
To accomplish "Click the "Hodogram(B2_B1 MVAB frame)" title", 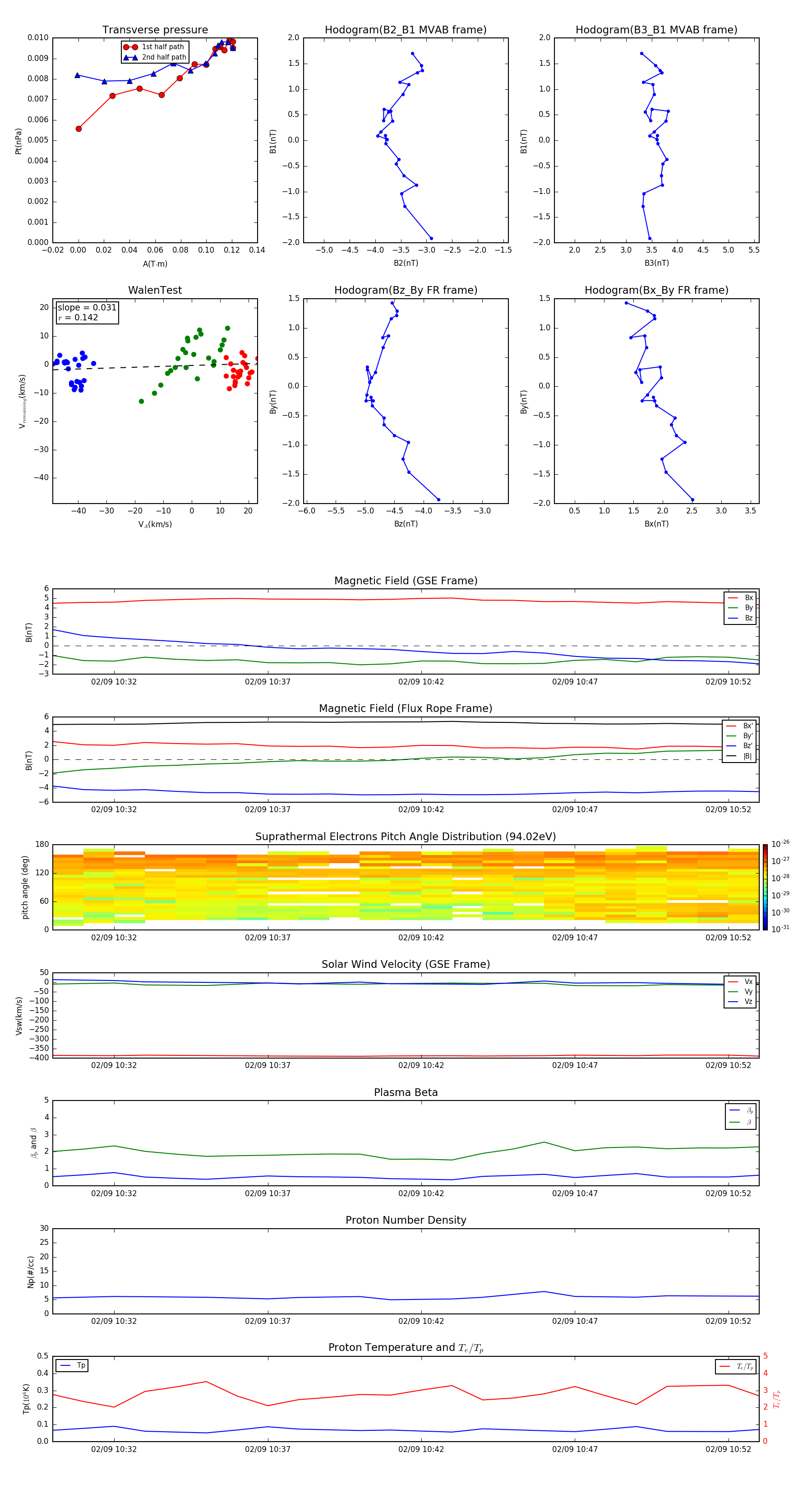I will pos(406,30).
